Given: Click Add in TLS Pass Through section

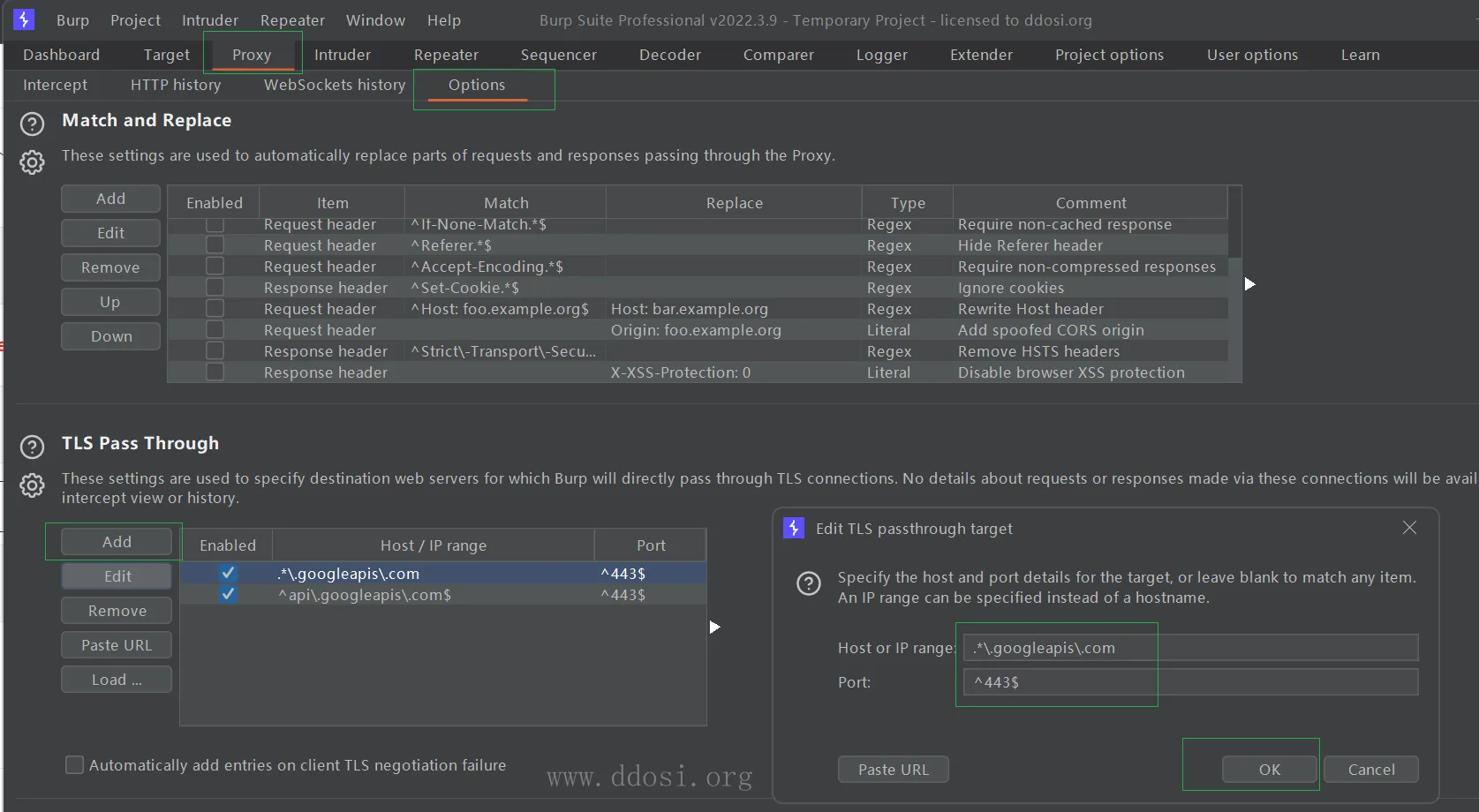Looking at the screenshot, I should 117,542.
